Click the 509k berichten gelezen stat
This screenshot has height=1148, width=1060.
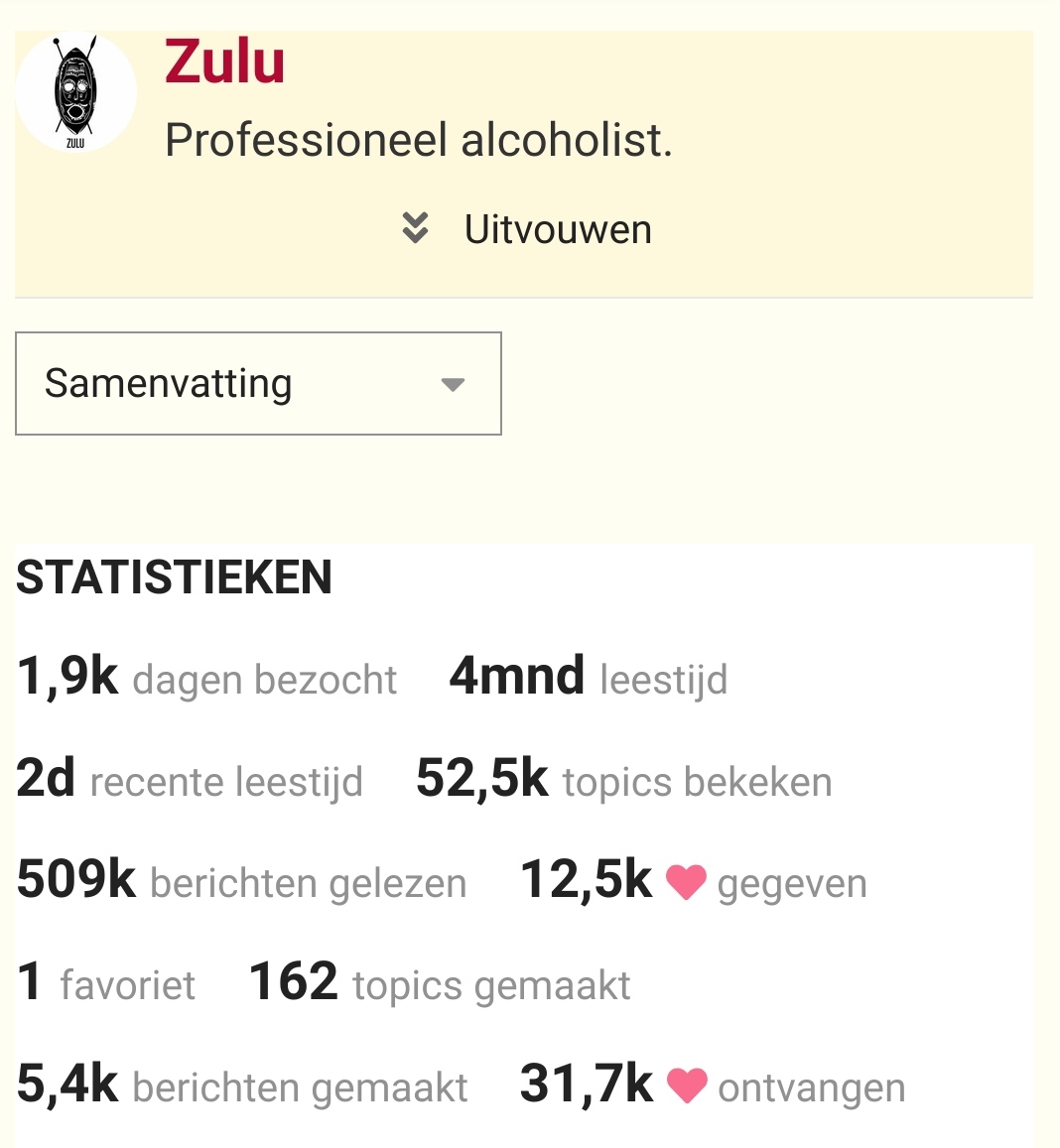[x=242, y=881]
